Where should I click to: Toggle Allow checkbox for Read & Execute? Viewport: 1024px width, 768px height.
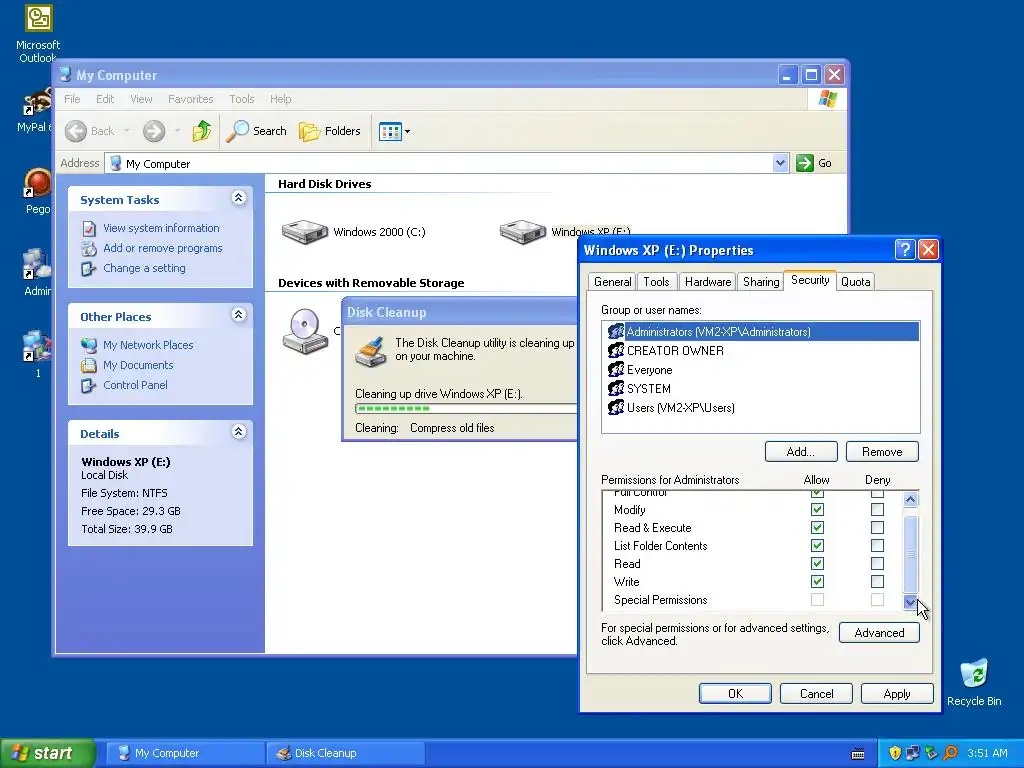tap(817, 528)
